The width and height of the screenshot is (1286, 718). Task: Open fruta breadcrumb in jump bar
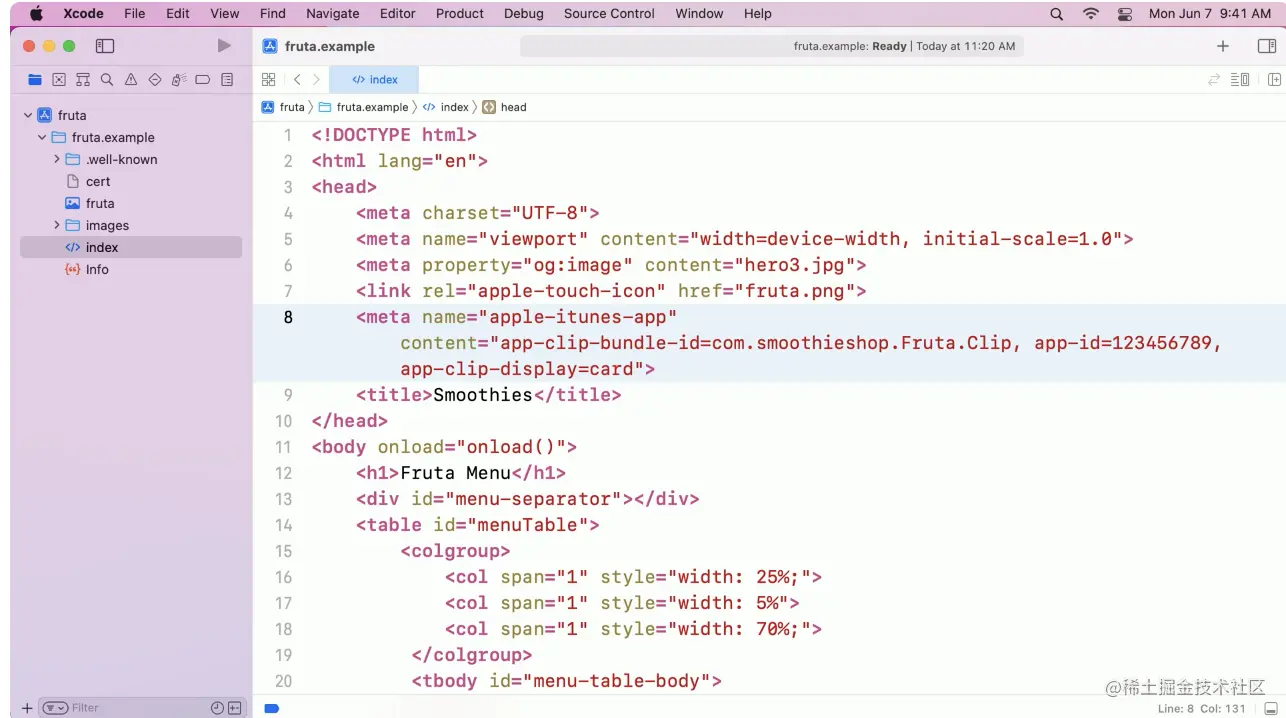283,107
